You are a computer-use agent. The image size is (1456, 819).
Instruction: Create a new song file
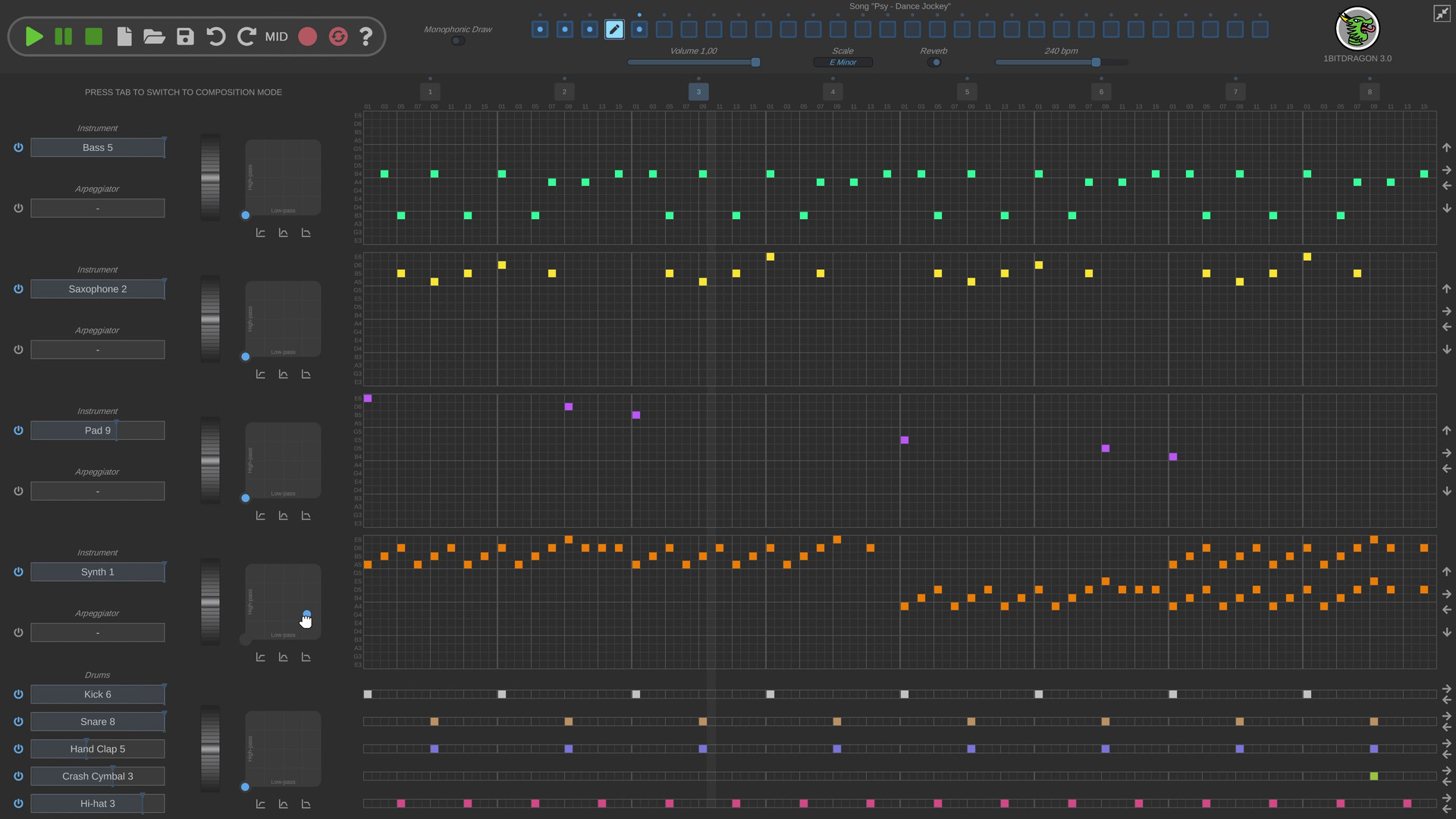click(124, 36)
